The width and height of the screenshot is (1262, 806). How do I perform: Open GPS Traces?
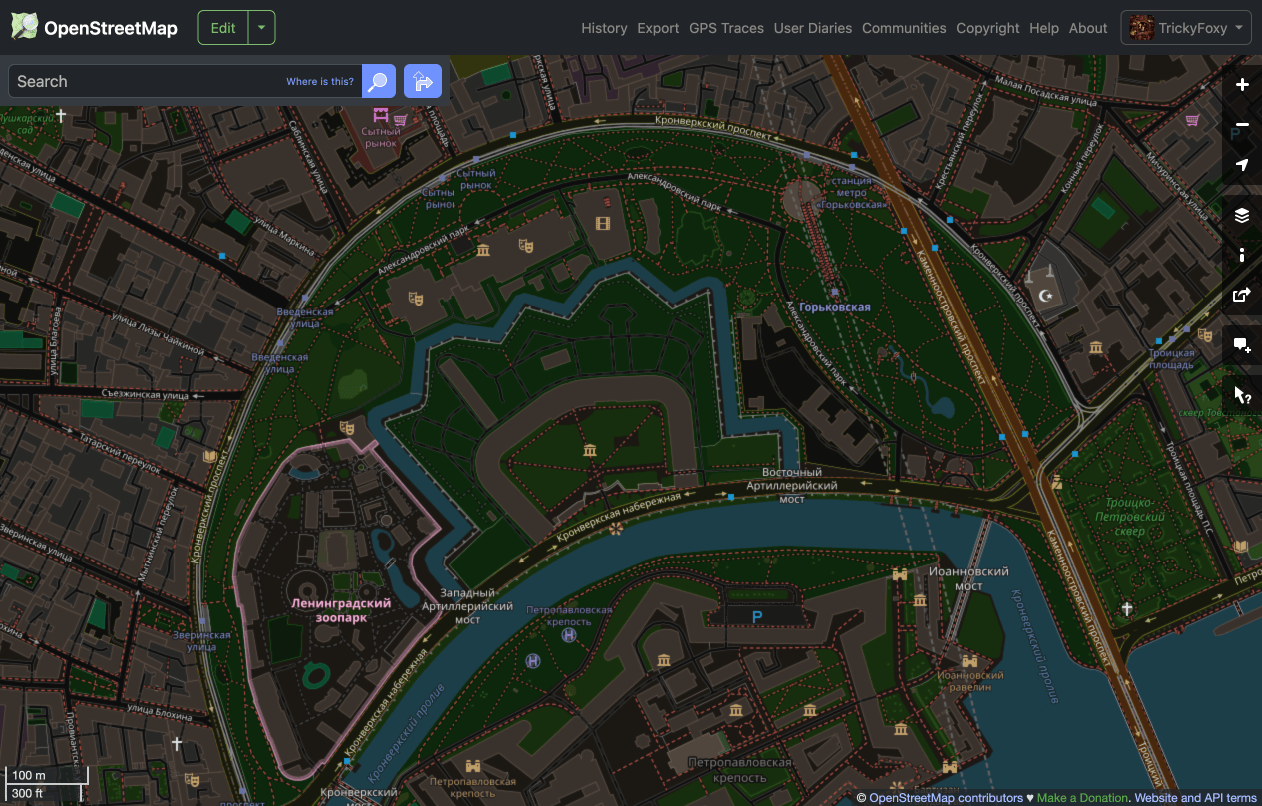(x=726, y=28)
